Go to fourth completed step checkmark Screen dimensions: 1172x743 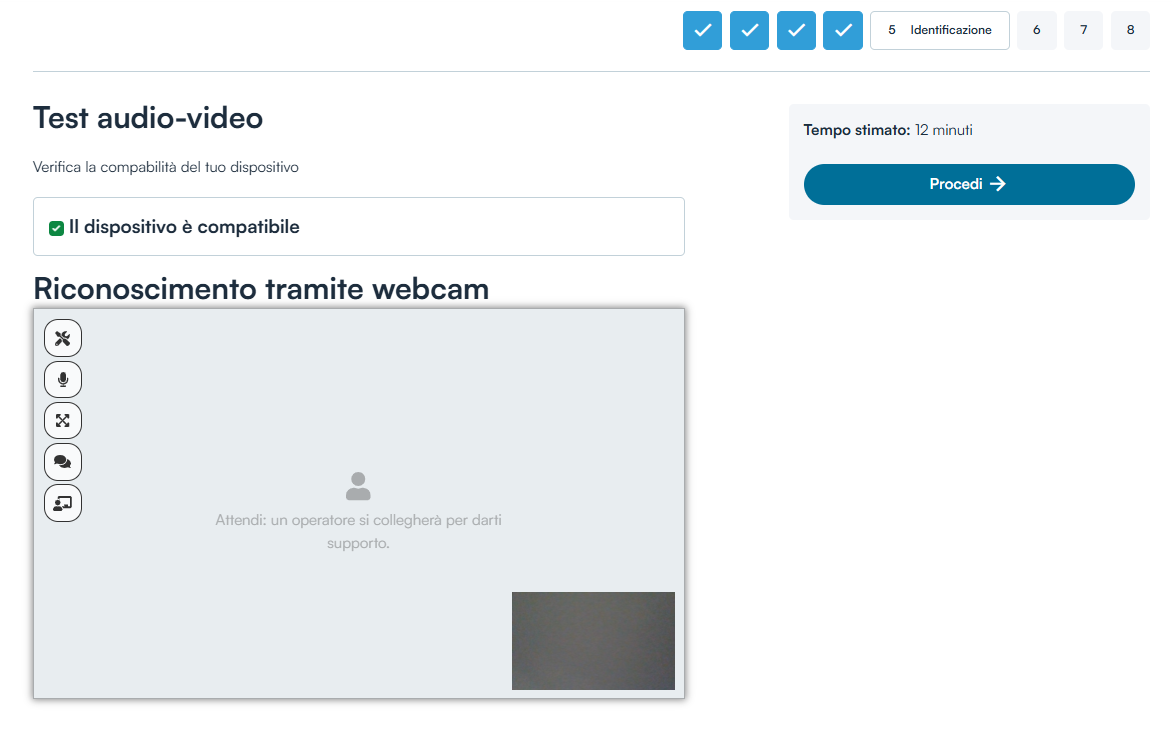(x=843, y=30)
